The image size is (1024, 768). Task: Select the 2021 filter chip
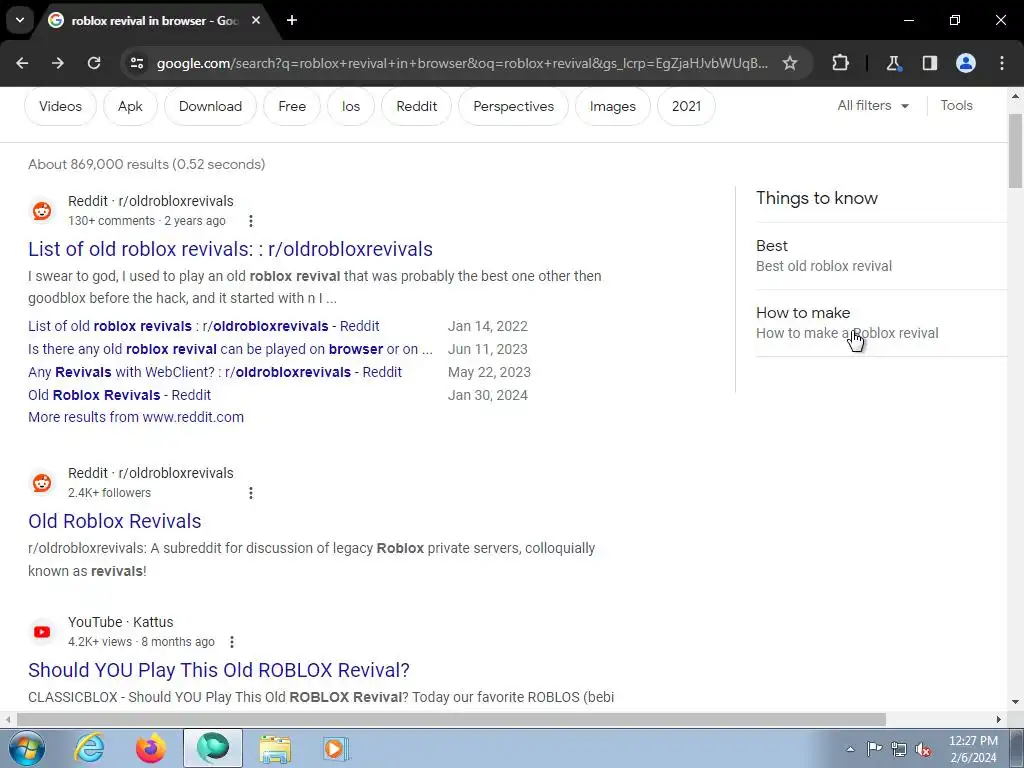coord(686,106)
